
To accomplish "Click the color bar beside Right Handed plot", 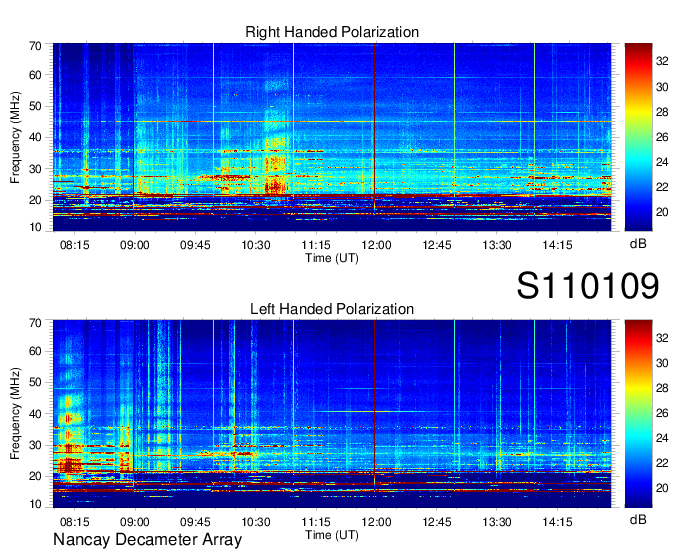I will [x=638, y=137].
